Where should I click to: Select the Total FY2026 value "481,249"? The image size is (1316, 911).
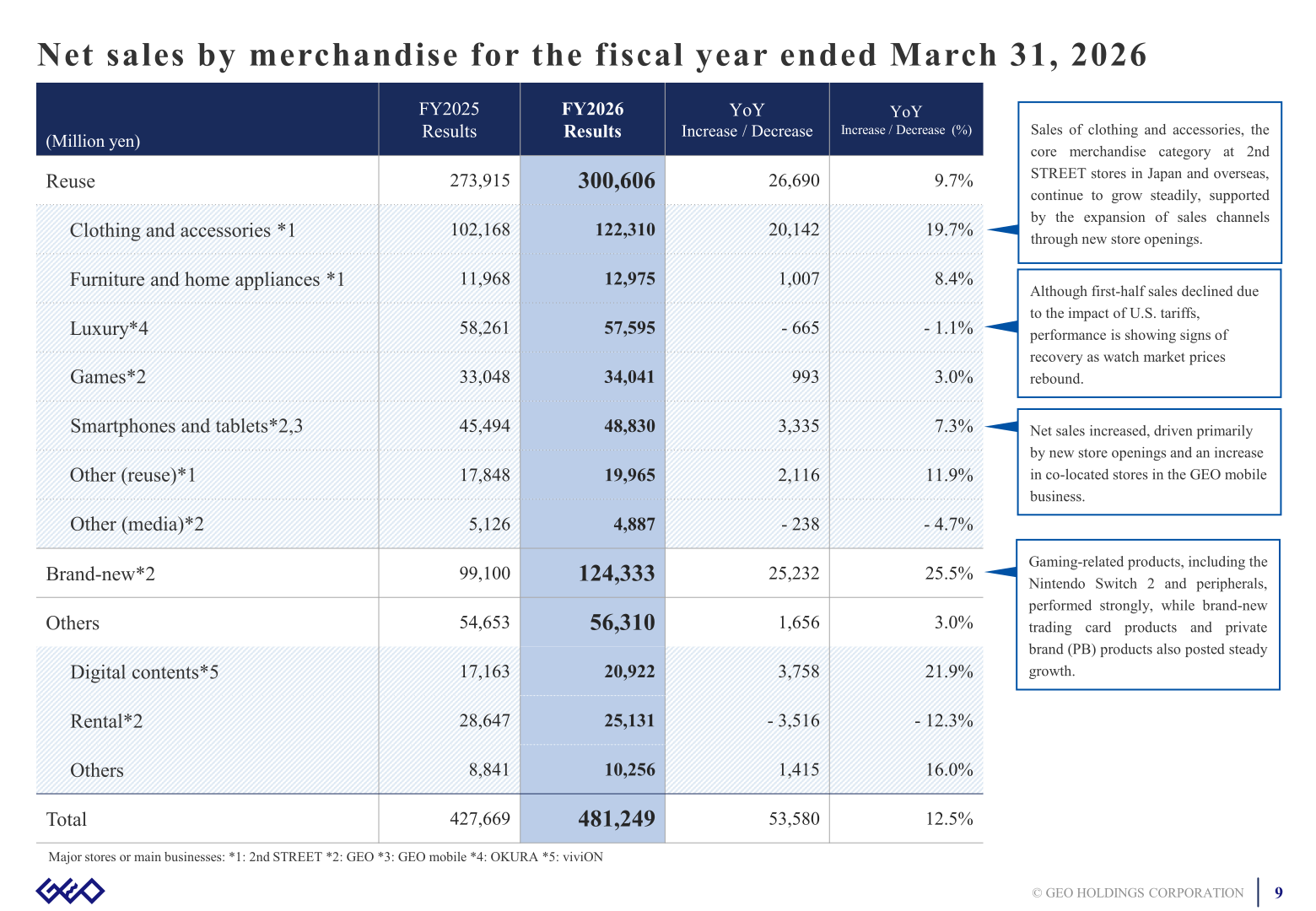point(617,818)
